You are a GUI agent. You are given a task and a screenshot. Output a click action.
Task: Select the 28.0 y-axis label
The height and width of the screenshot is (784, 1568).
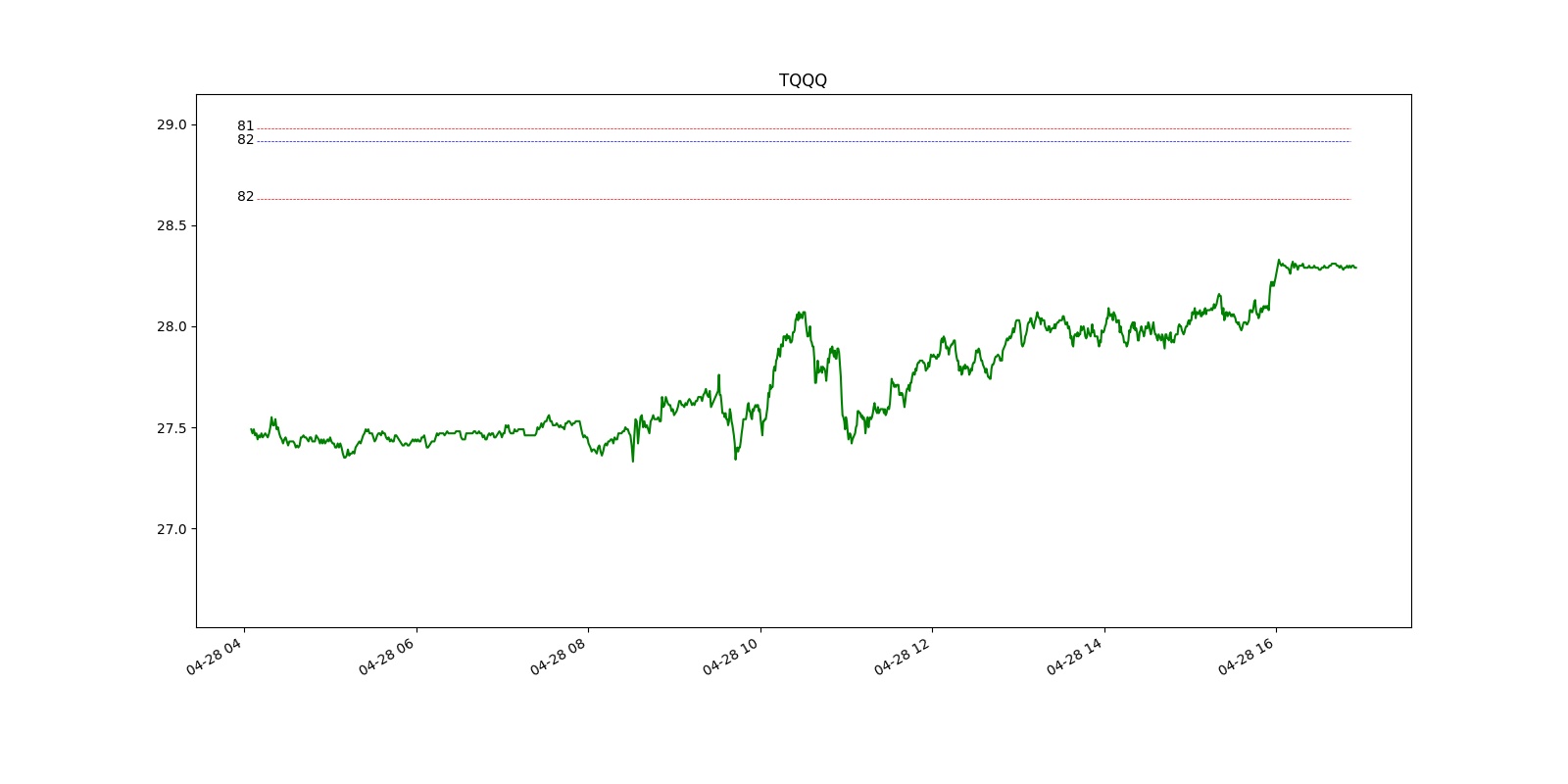click(x=171, y=326)
